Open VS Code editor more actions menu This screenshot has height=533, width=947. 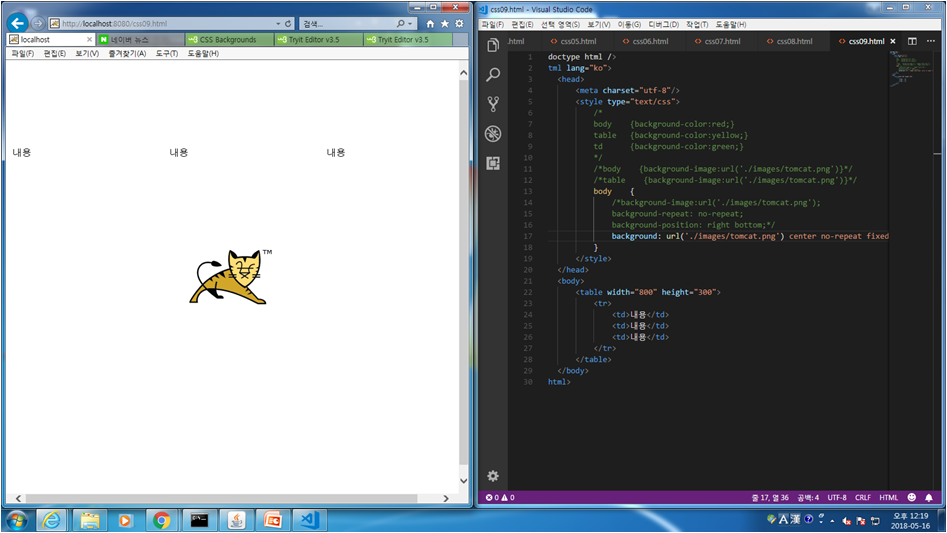[x=931, y=41]
